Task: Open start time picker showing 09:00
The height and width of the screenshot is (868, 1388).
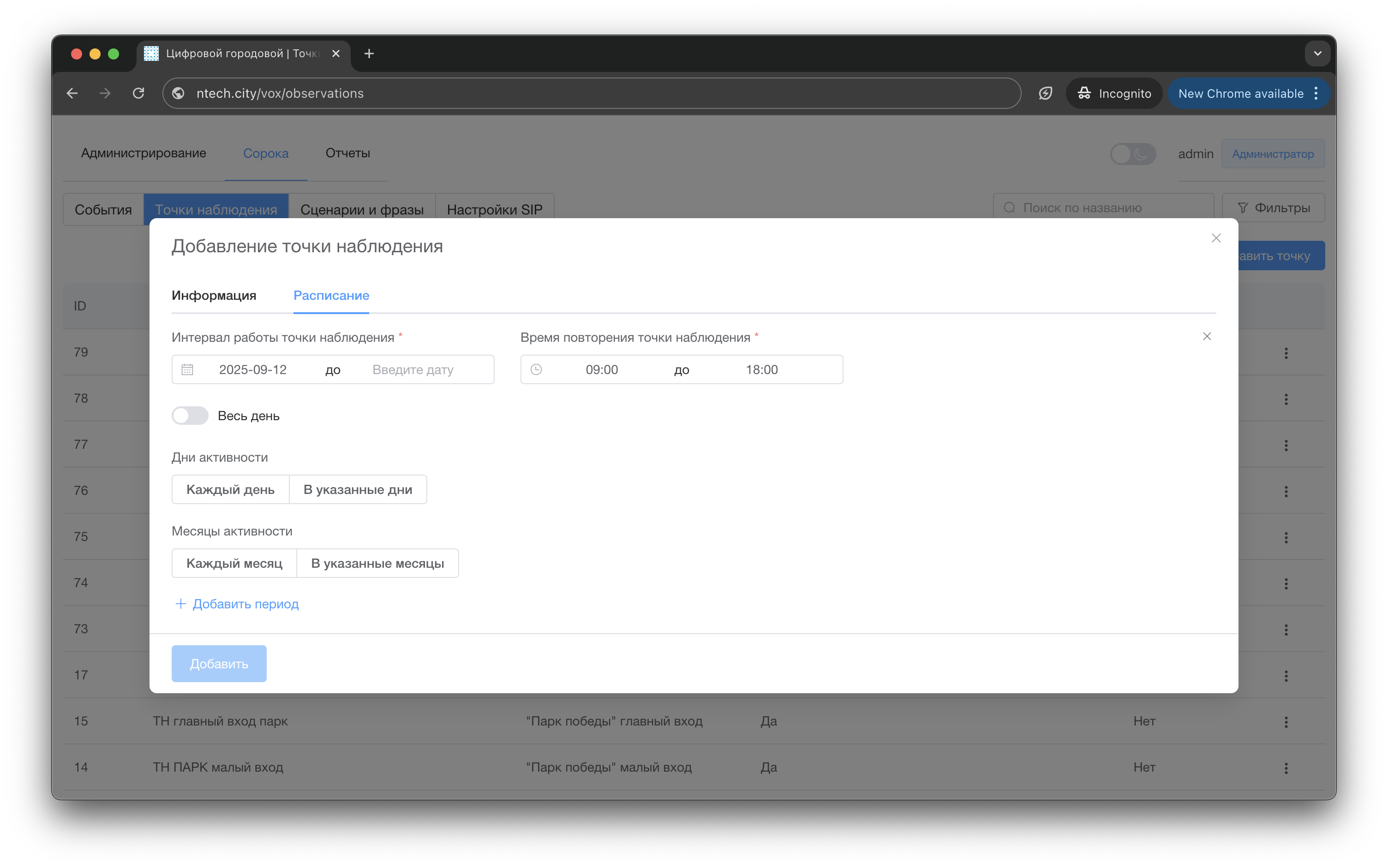Action: pos(601,370)
